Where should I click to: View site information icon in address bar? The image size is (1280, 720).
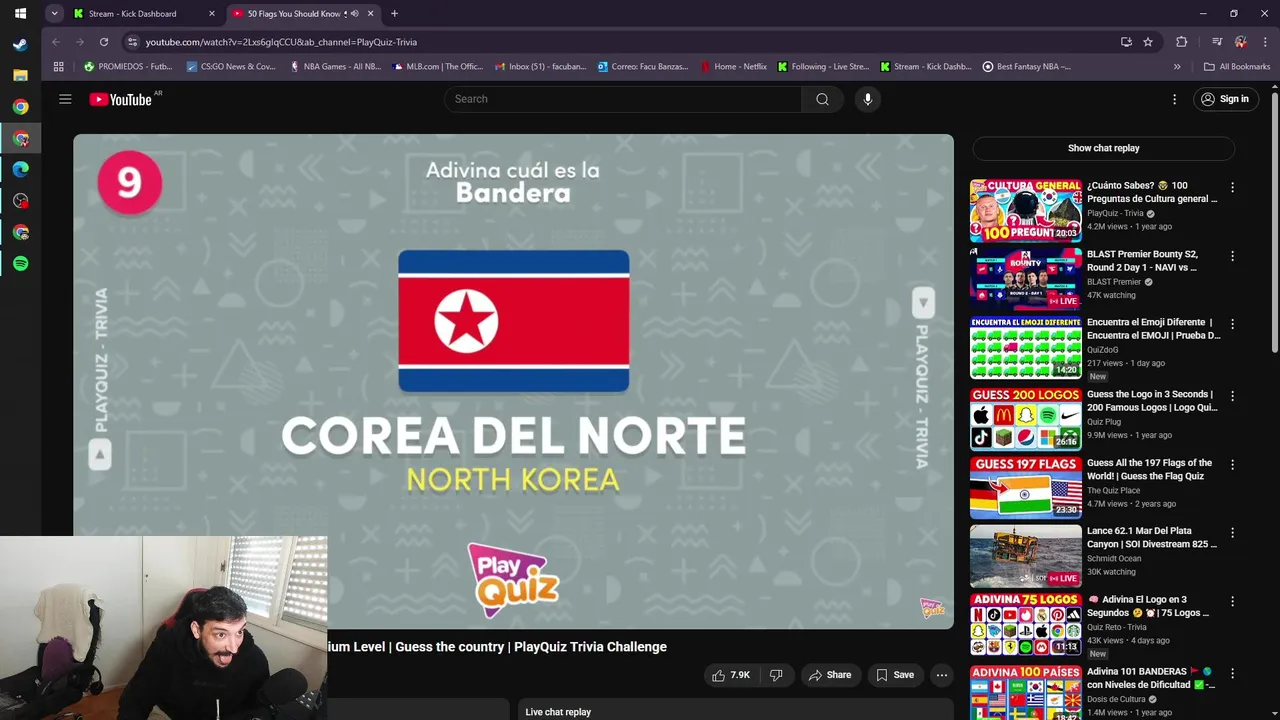[132, 42]
